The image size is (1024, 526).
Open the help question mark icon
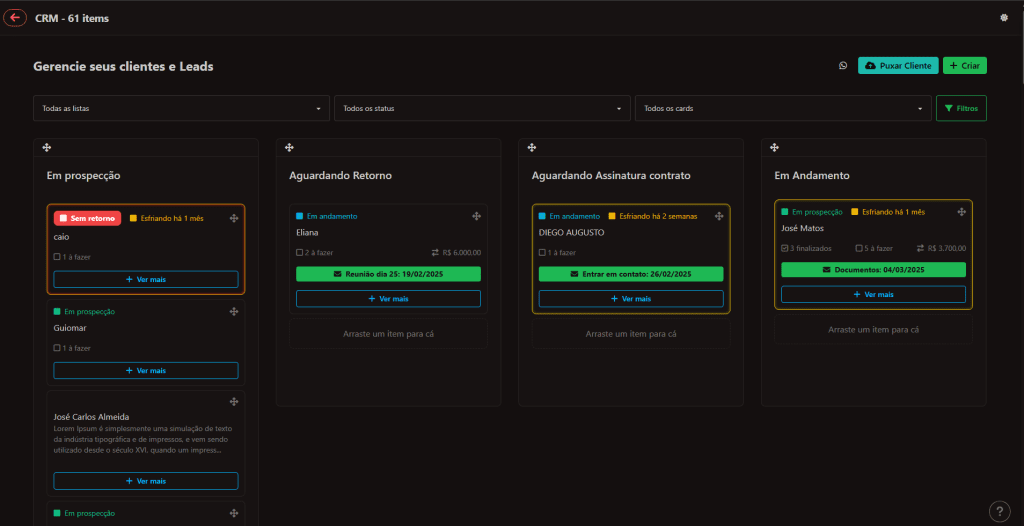pos(999,511)
